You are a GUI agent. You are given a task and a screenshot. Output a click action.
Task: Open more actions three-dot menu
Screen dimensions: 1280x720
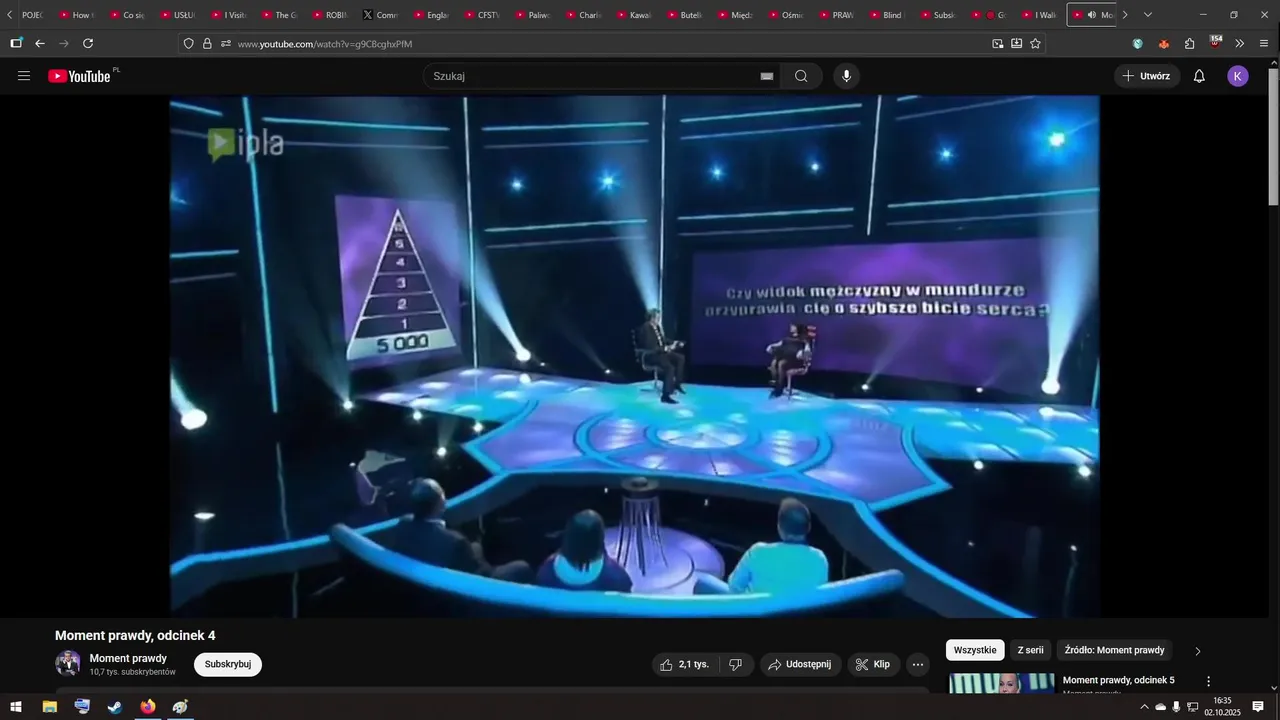918,664
